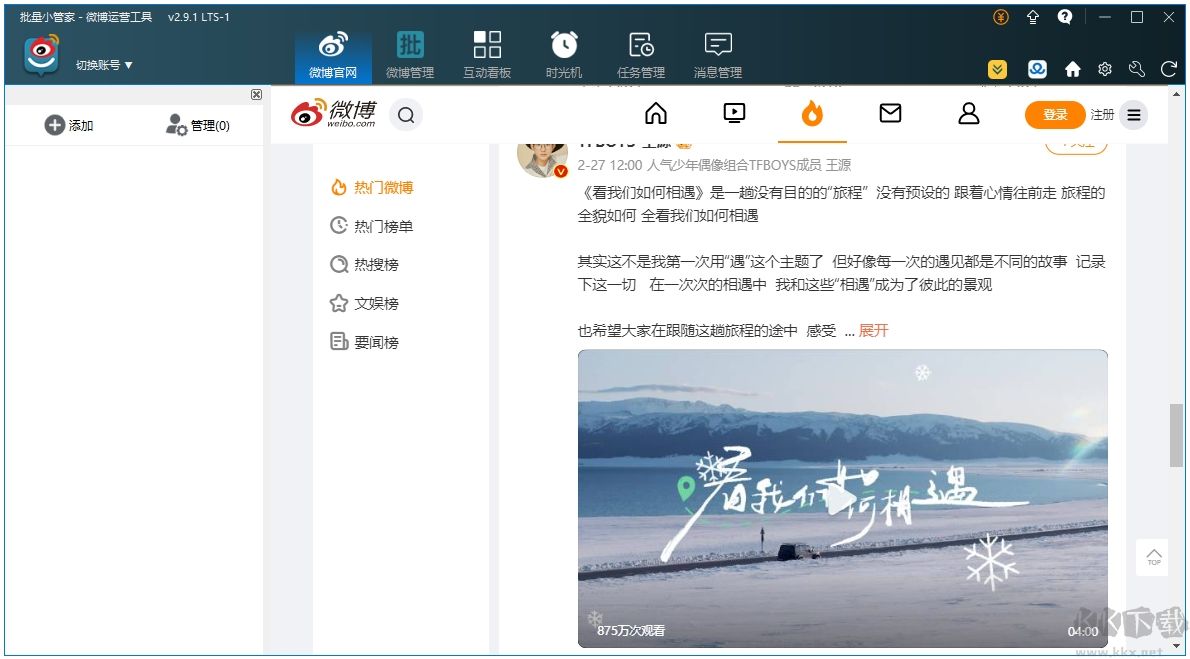Select the flame hot topics icon on Weibo

[x=812, y=114]
